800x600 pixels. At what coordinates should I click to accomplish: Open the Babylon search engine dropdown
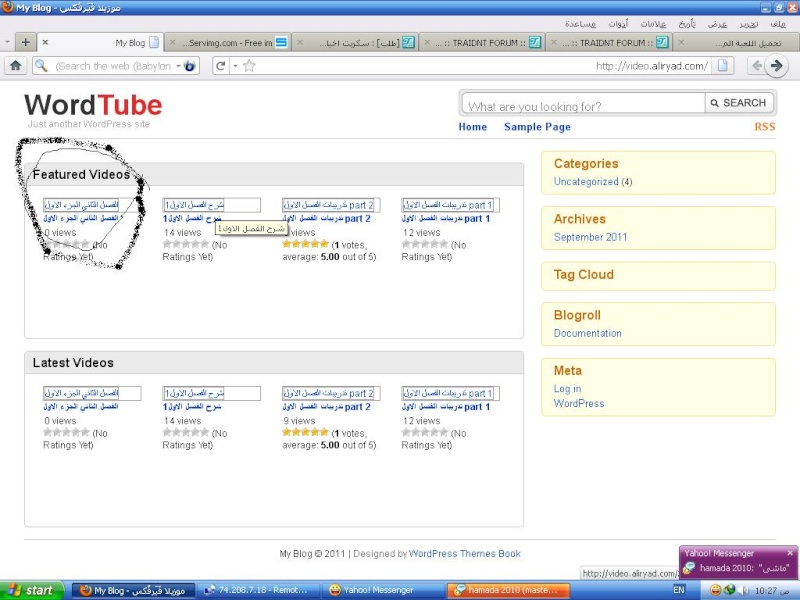(179, 66)
